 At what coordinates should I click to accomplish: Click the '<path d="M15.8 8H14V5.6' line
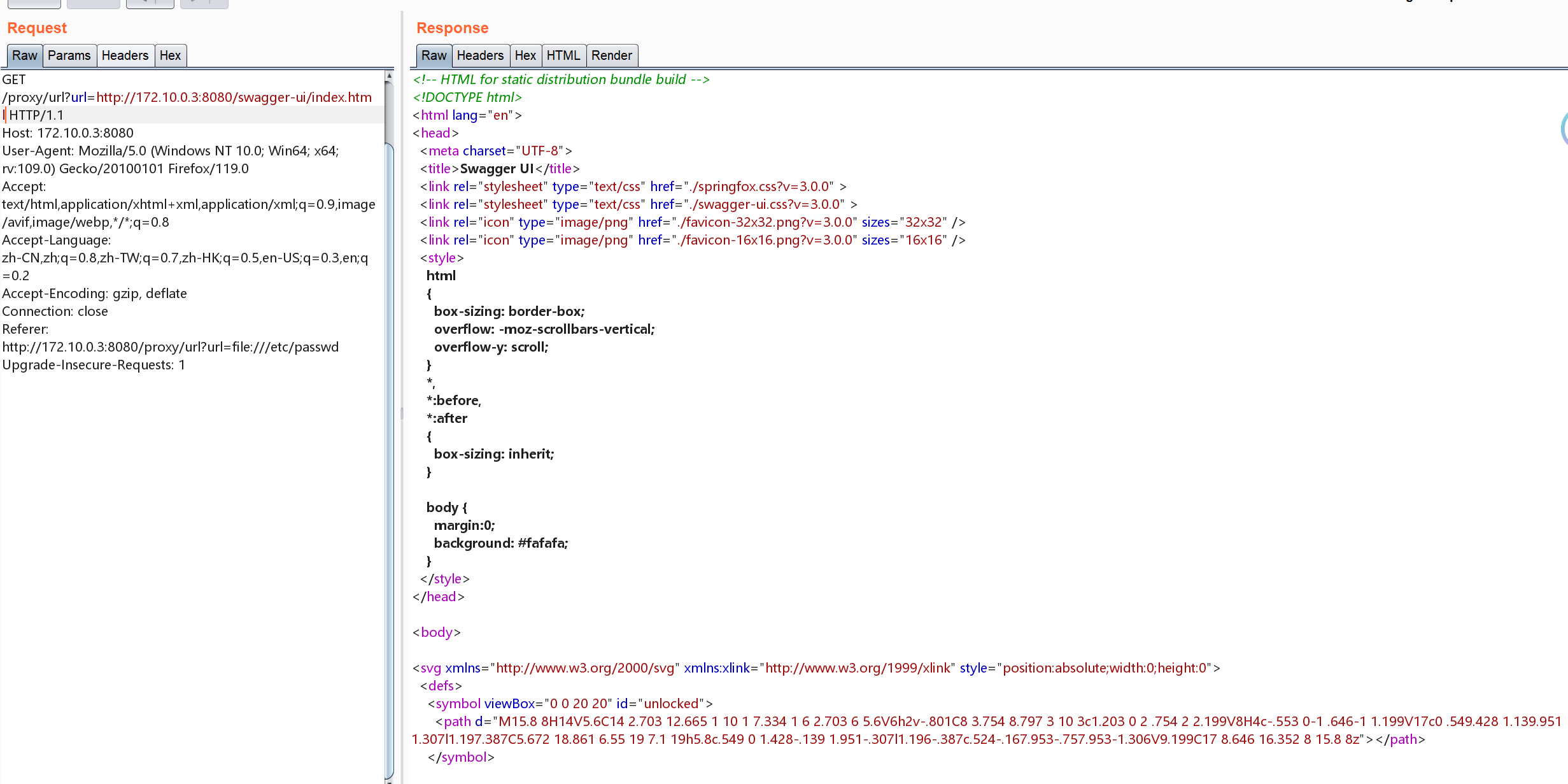(998, 722)
